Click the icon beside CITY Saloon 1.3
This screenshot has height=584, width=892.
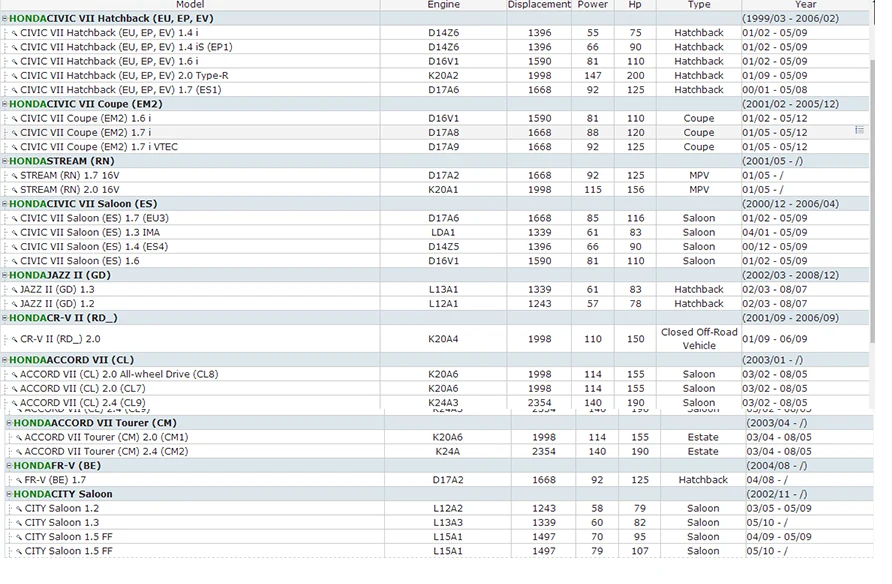point(19,523)
